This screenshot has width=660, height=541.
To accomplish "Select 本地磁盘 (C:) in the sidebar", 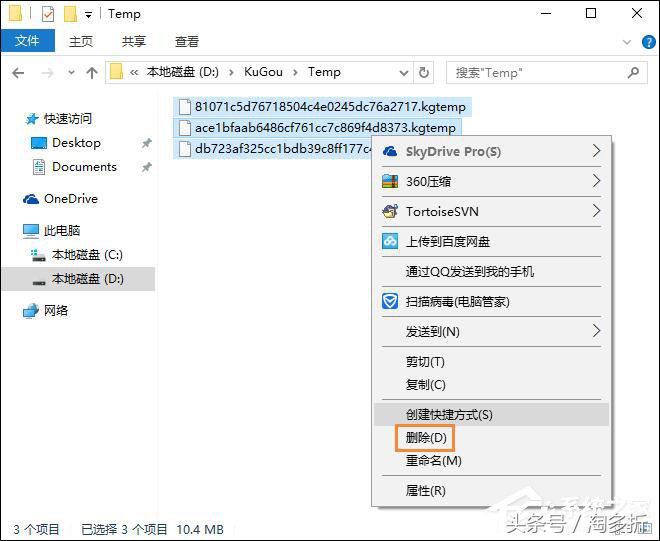I will click(x=87, y=255).
